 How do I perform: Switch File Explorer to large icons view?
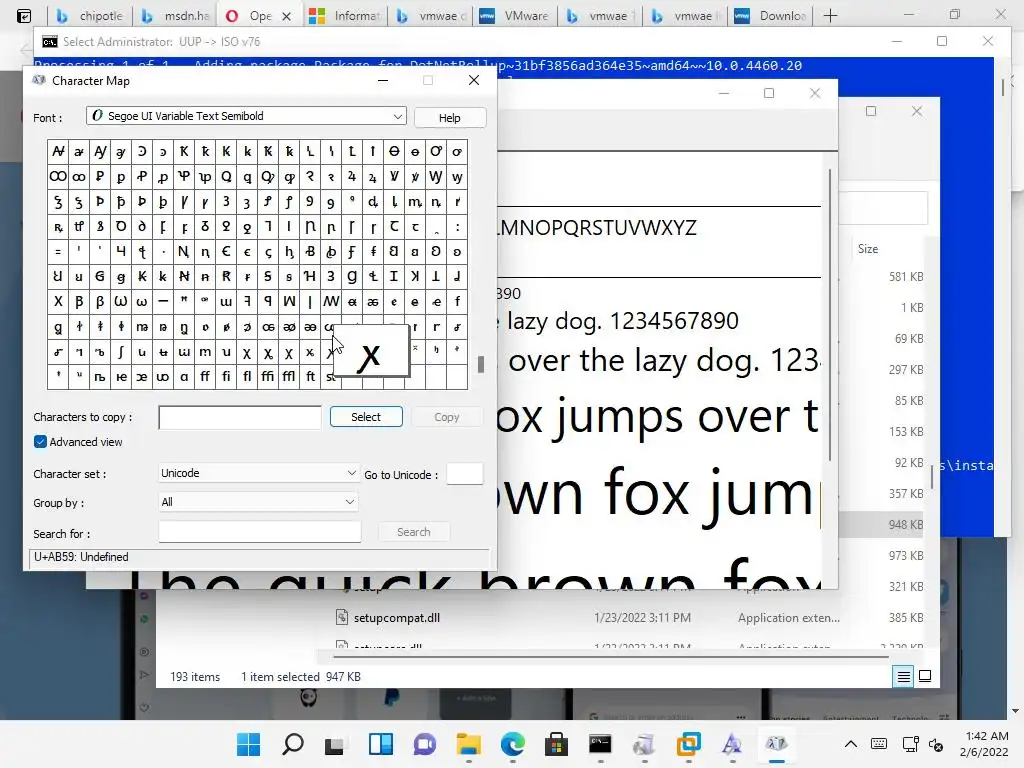925,677
